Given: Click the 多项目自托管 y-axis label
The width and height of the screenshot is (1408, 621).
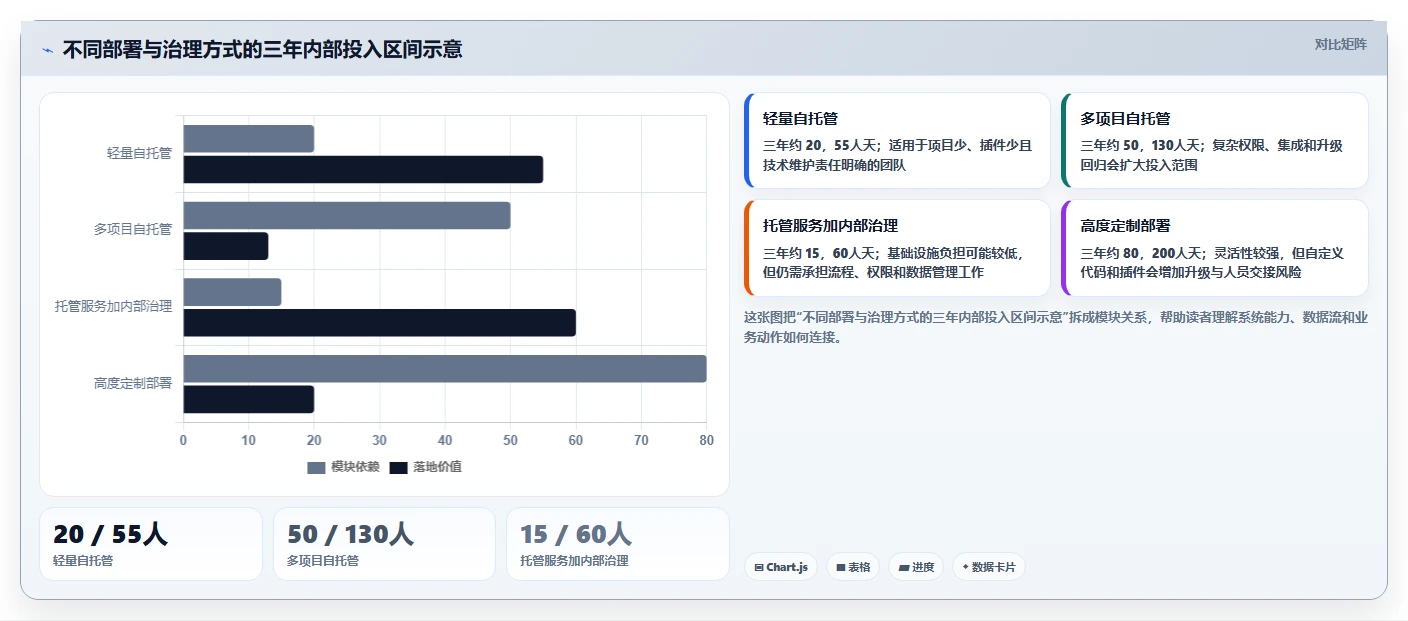Looking at the screenshot, I should 133,229.
